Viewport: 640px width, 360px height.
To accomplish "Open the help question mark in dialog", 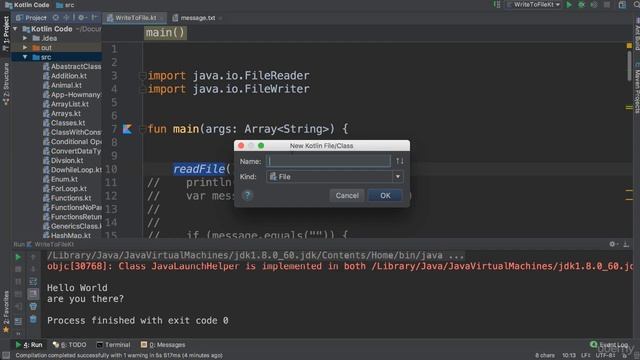I will [x=247, y=196].
